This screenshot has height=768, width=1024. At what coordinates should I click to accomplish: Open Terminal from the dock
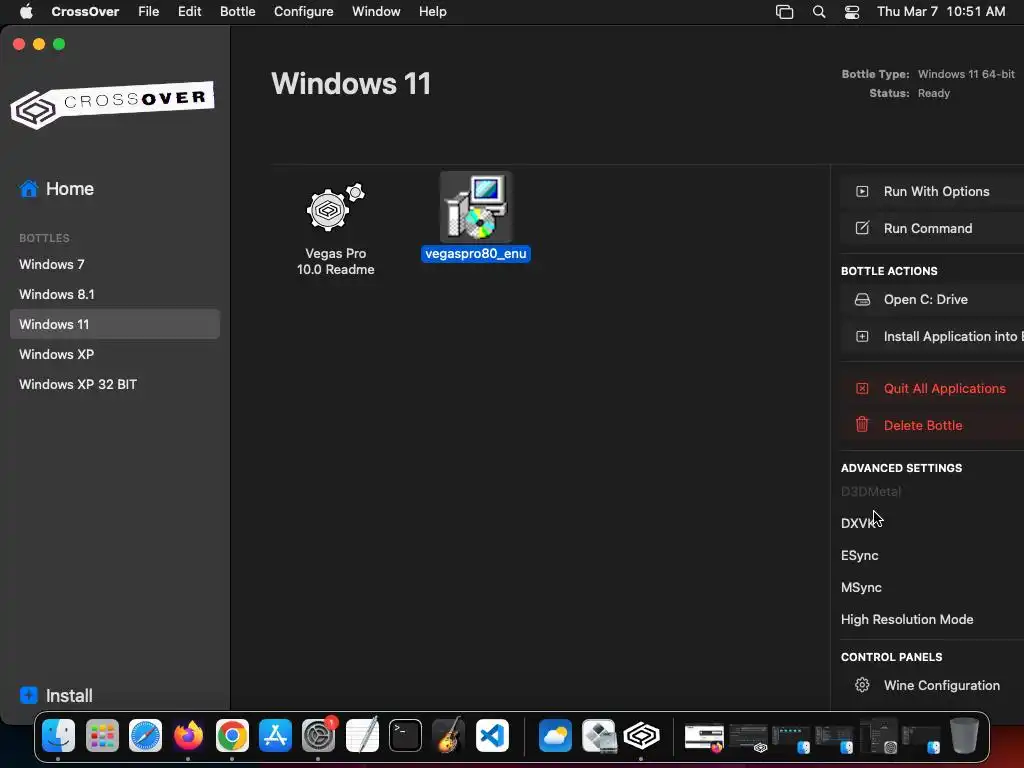pyautogui.click(x=405, y=736)
